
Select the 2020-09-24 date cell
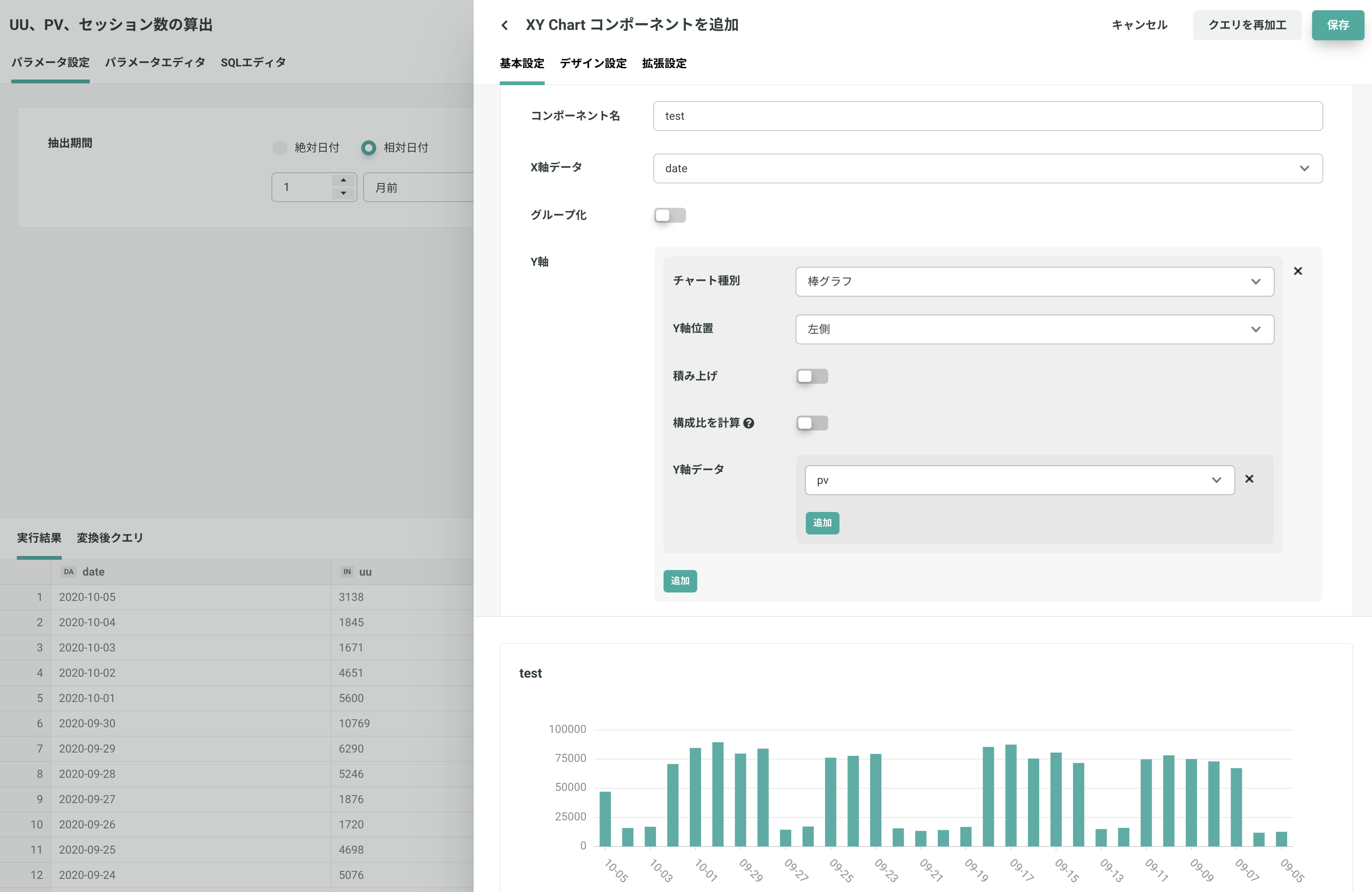coord(191,875)
